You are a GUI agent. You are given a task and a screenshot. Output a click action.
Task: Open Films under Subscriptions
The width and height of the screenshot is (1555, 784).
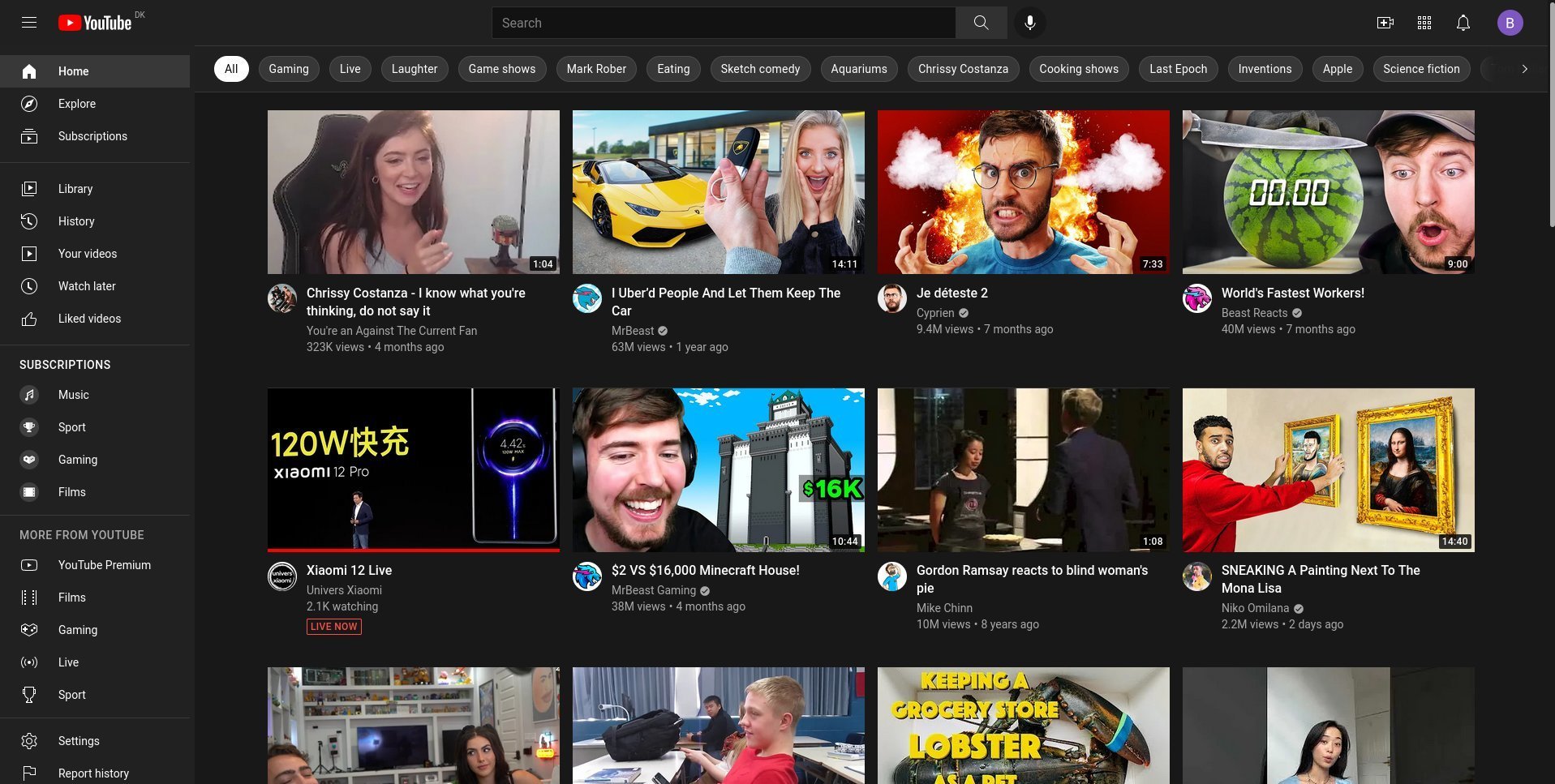point(95,492)
